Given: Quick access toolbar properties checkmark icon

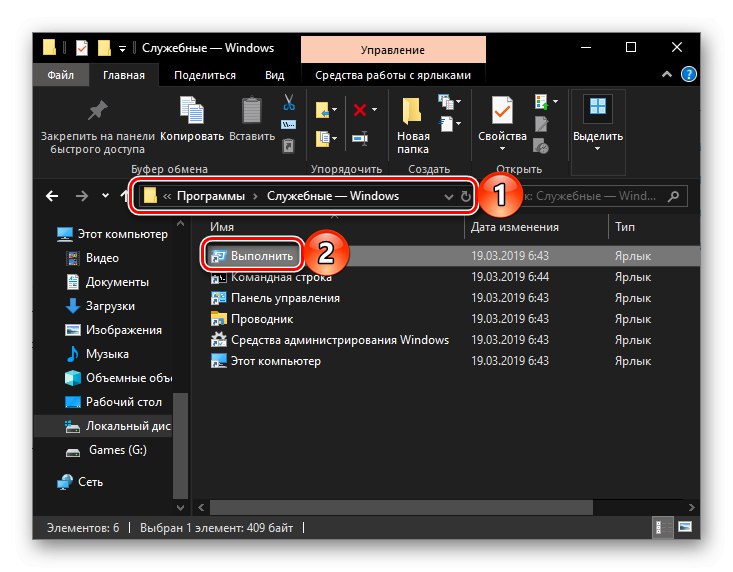Looking at the screenshot, I should click(82, 48).
